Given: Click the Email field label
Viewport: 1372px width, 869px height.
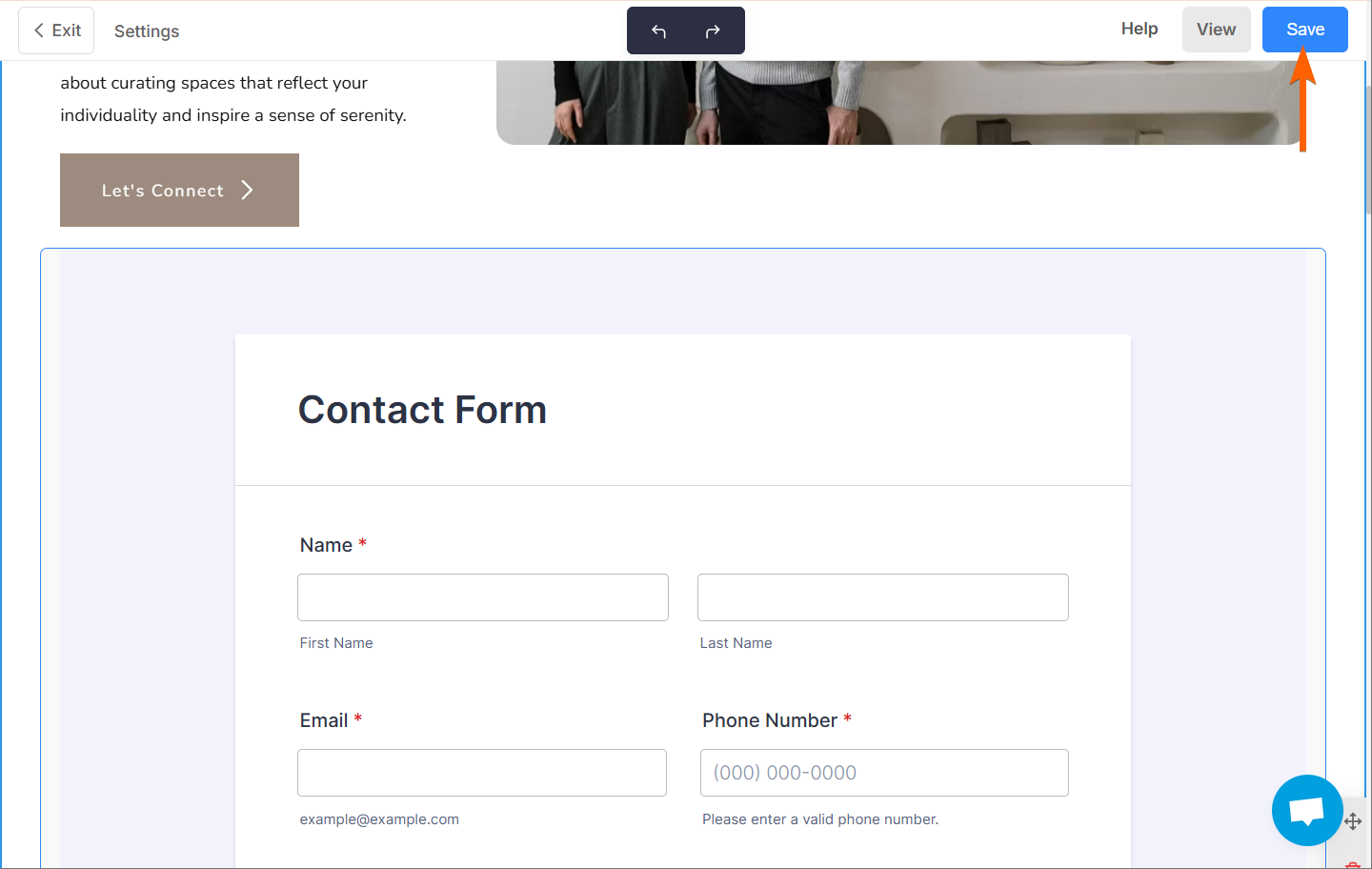Looking at the screenshot, I should click(x=324, y=720).
